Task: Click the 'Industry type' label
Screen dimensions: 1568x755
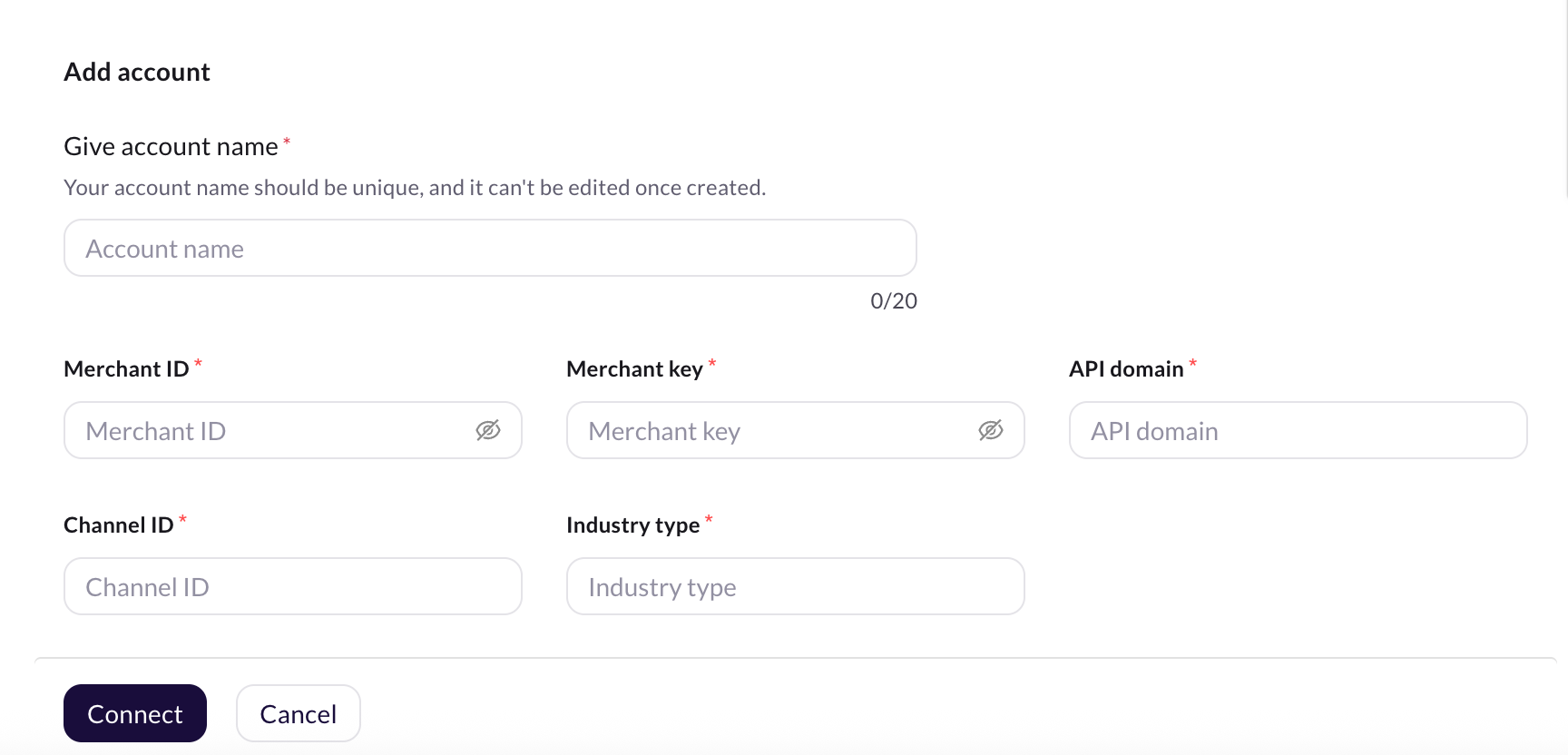Action: click(633, 525)
